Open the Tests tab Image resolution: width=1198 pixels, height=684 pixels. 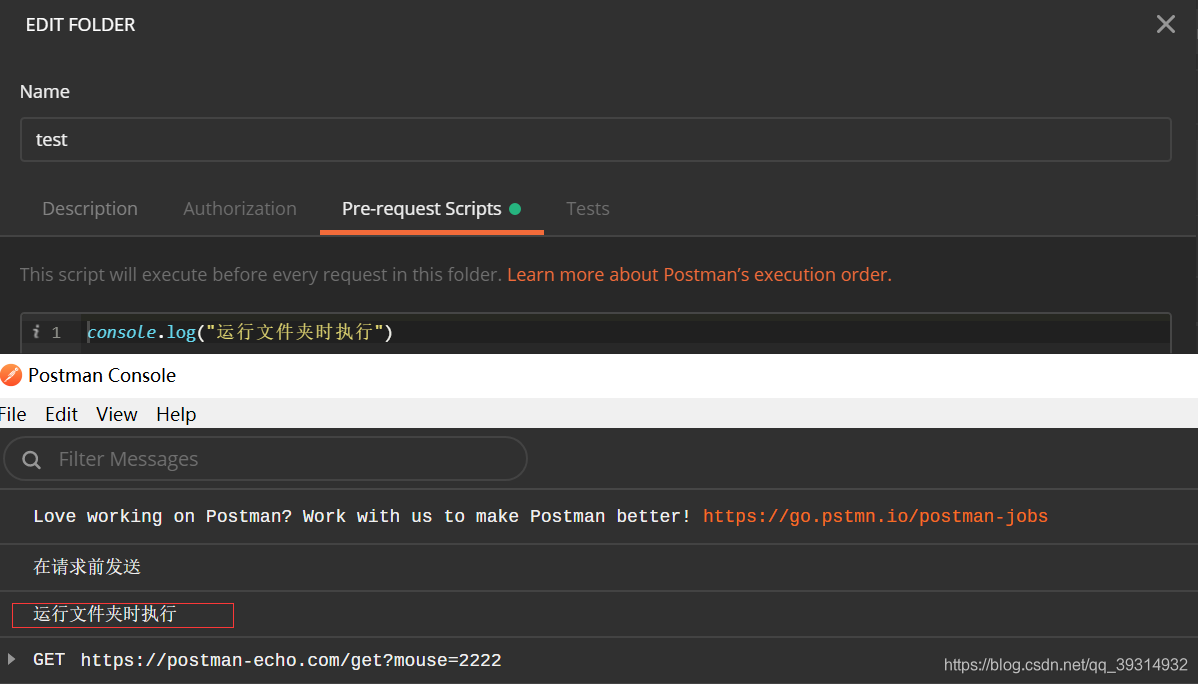point(588,209)
